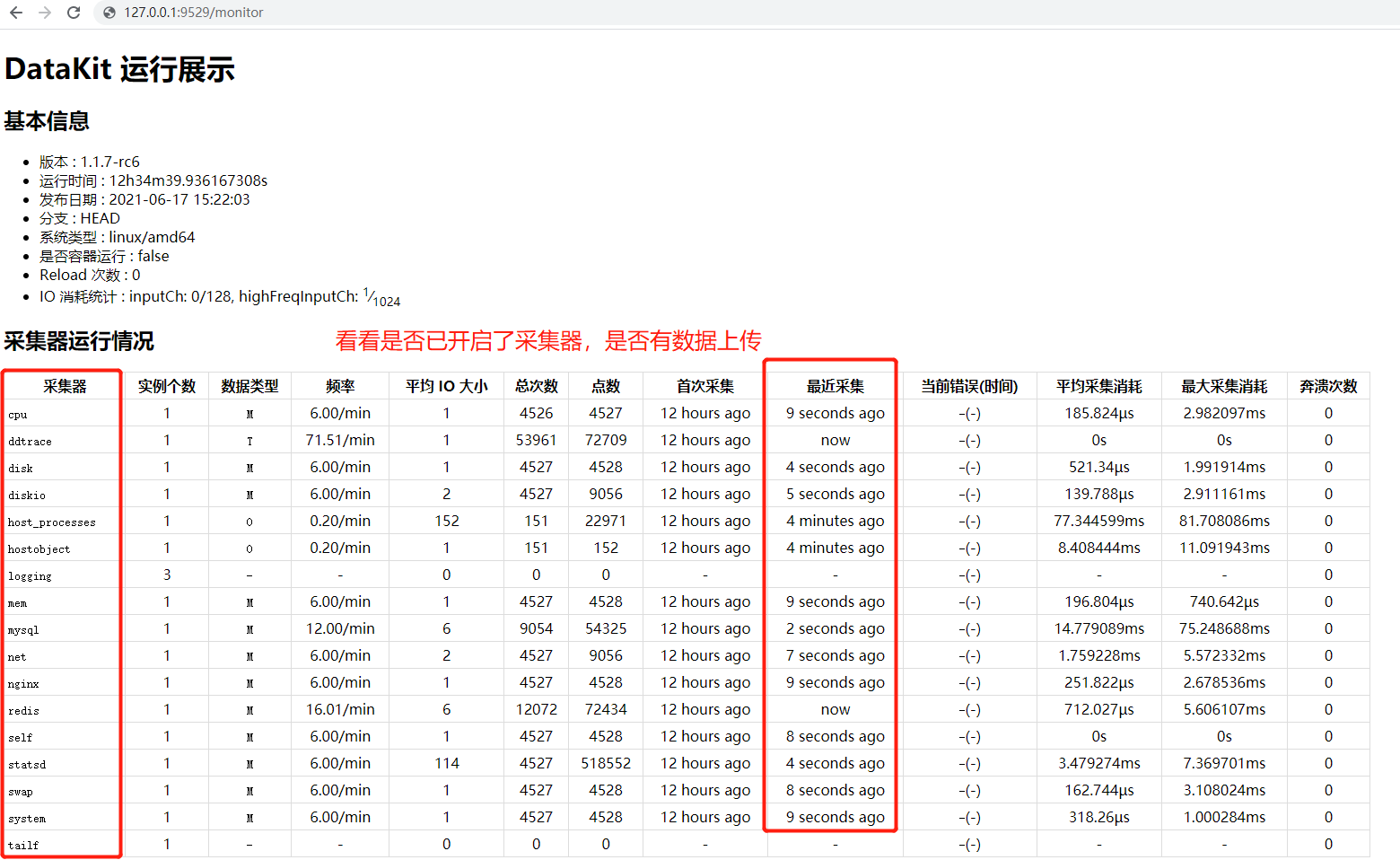This screenshot has width=1400, height=860.
Task: Click the 分支 HEAD line
Action: tap(80, 218)
